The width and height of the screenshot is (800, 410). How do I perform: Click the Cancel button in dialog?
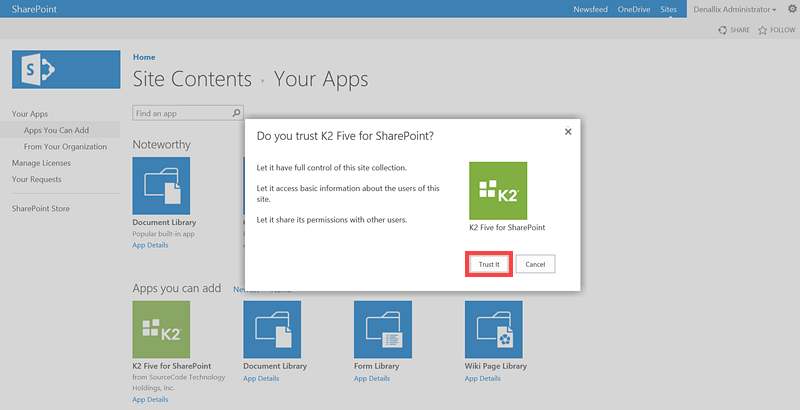click(x=535, y=264)
